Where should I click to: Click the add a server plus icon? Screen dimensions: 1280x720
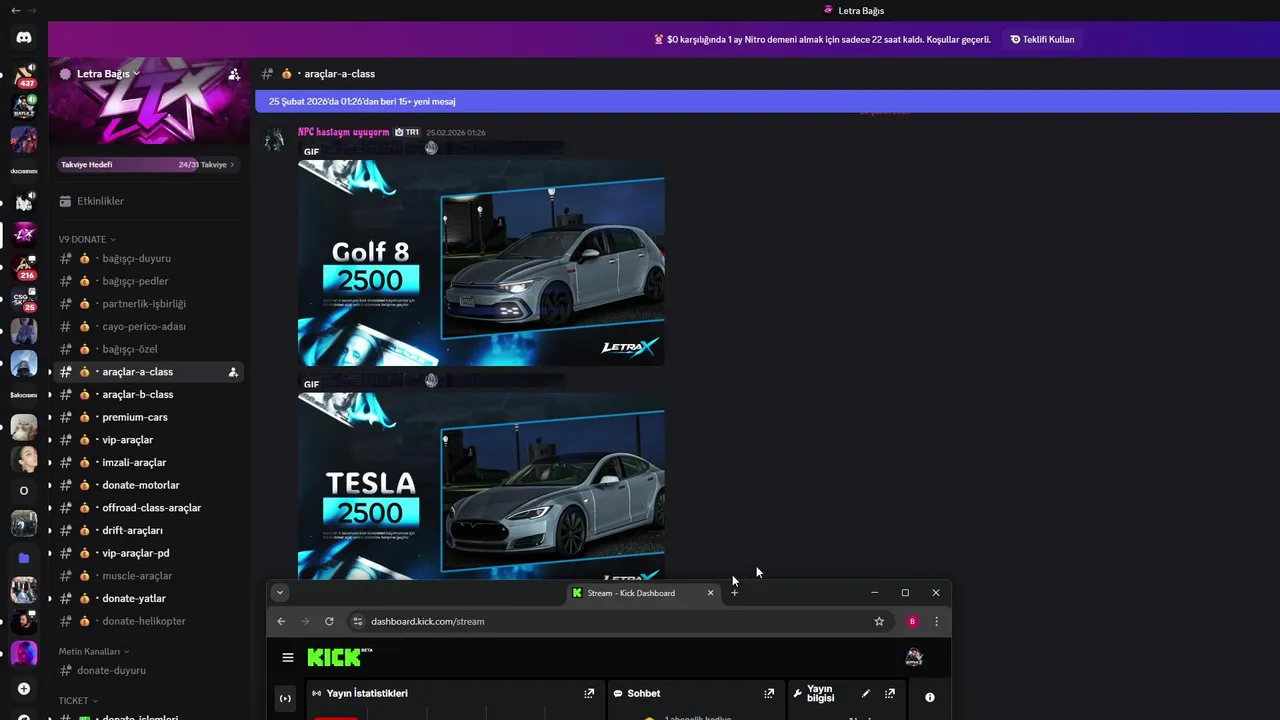click(x=24, y=689)
